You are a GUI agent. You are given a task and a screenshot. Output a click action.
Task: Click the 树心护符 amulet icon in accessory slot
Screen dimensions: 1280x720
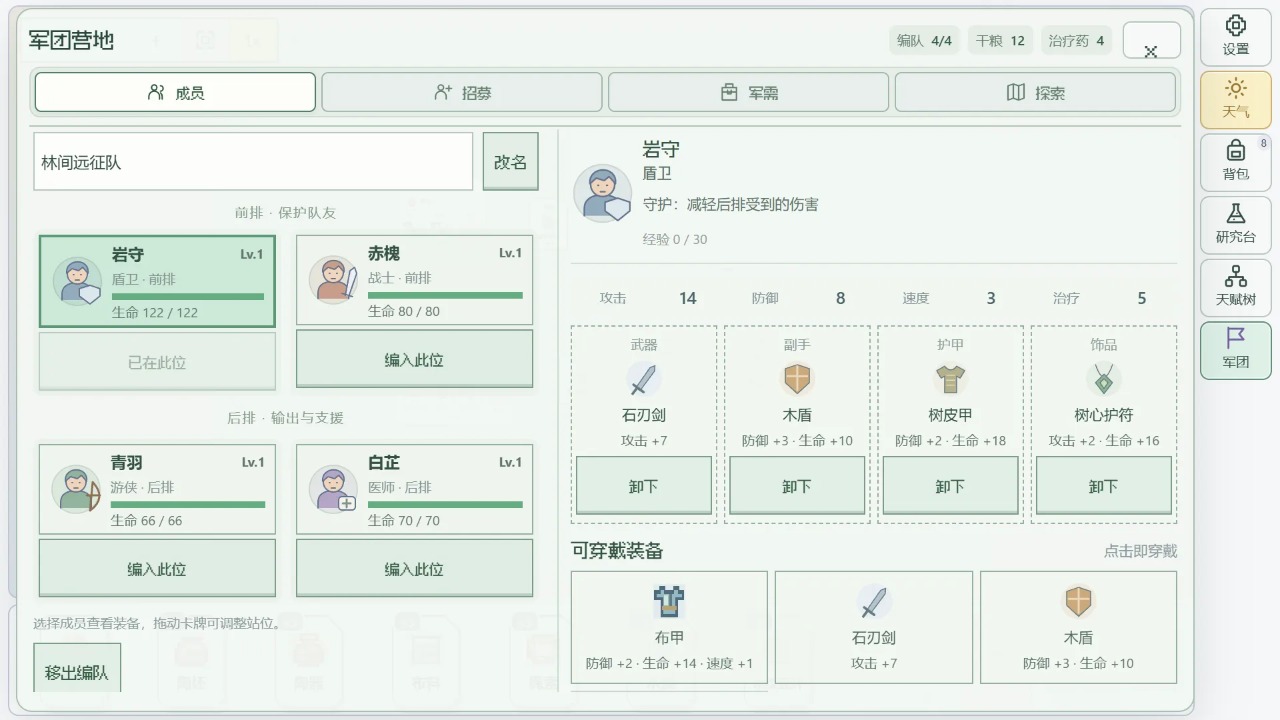[x=1103, y=379]
